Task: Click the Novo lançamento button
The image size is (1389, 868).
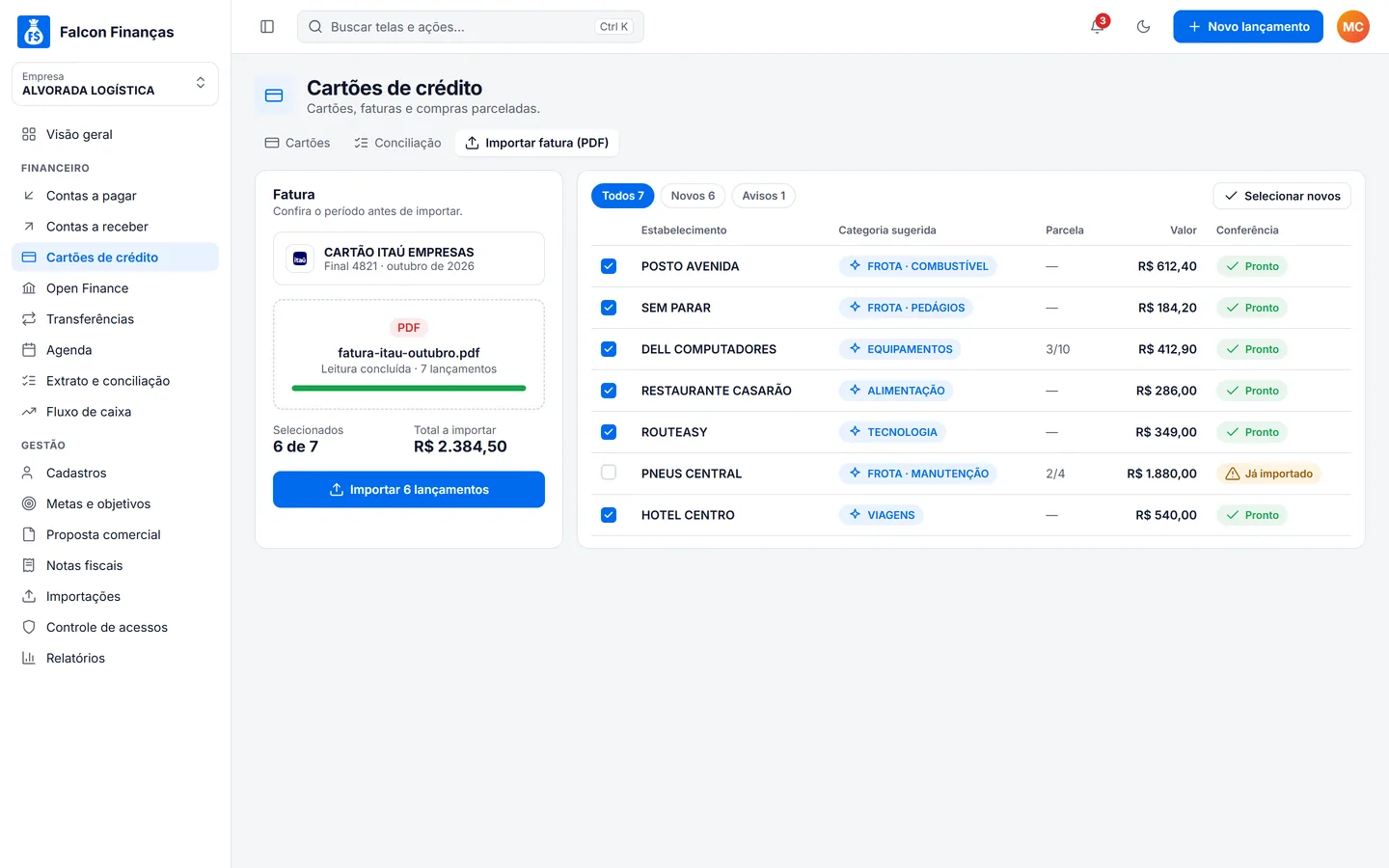Action: tap(1248, 27)
